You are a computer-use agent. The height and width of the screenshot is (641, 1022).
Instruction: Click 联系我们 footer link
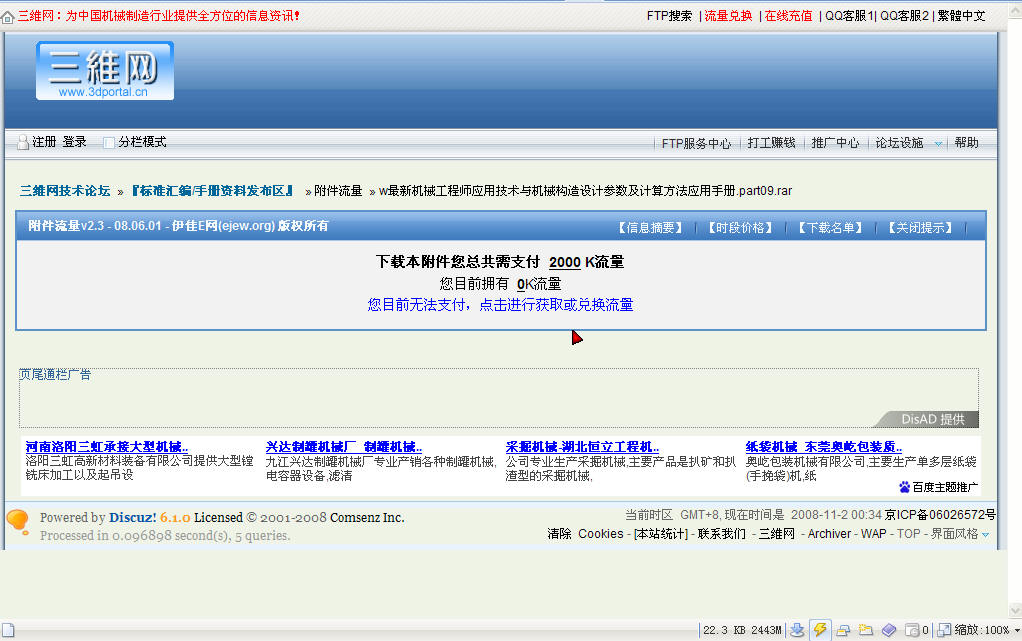click(x=722, y=534)
